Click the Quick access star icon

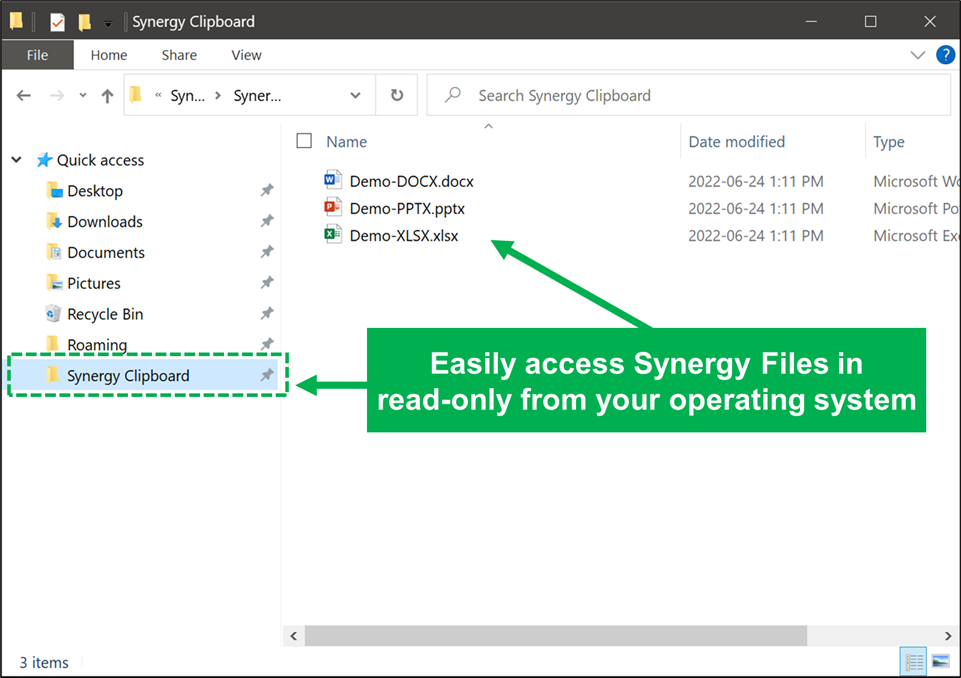44,160
